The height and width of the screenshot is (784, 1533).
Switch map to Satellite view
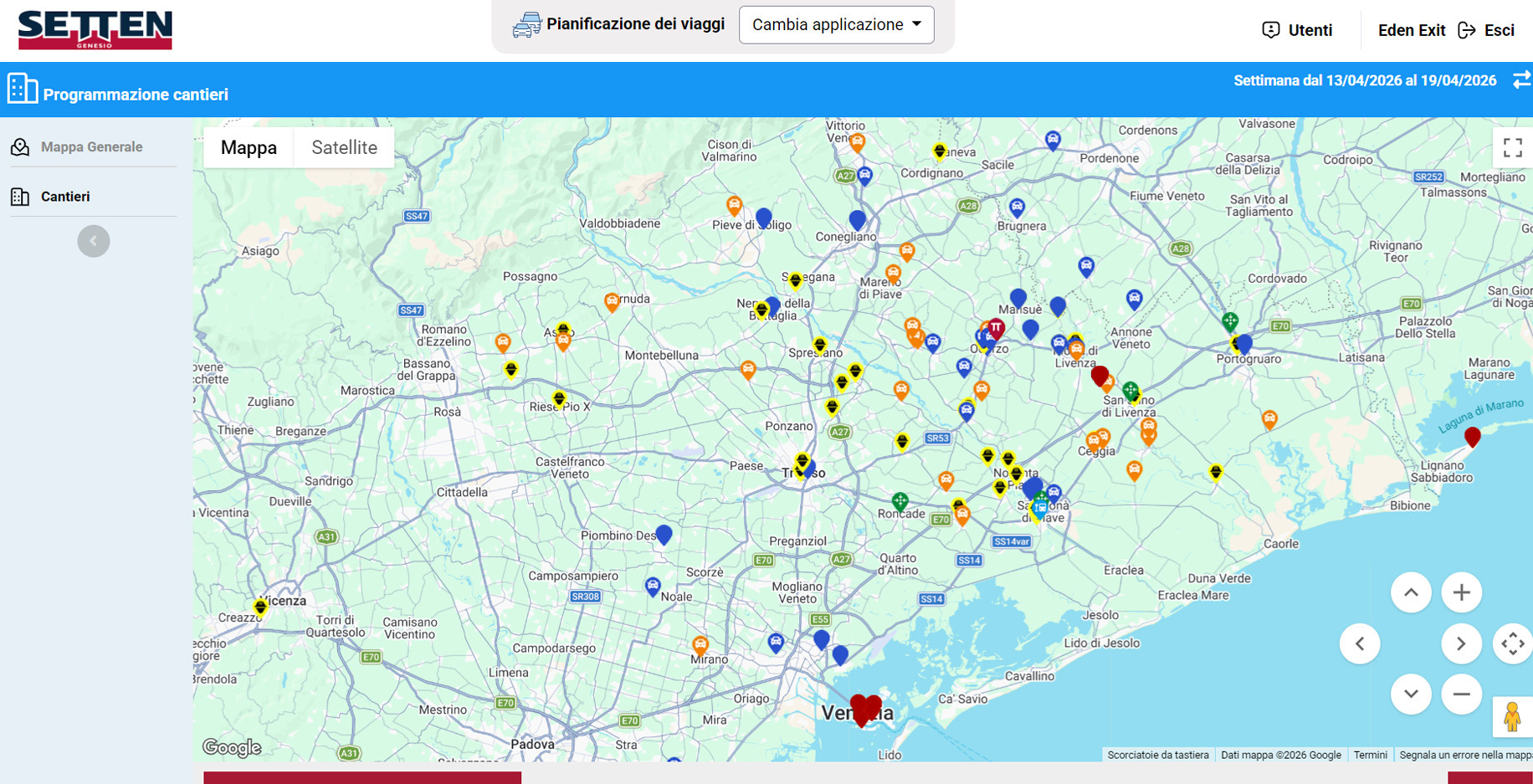[x=344, y=147]
